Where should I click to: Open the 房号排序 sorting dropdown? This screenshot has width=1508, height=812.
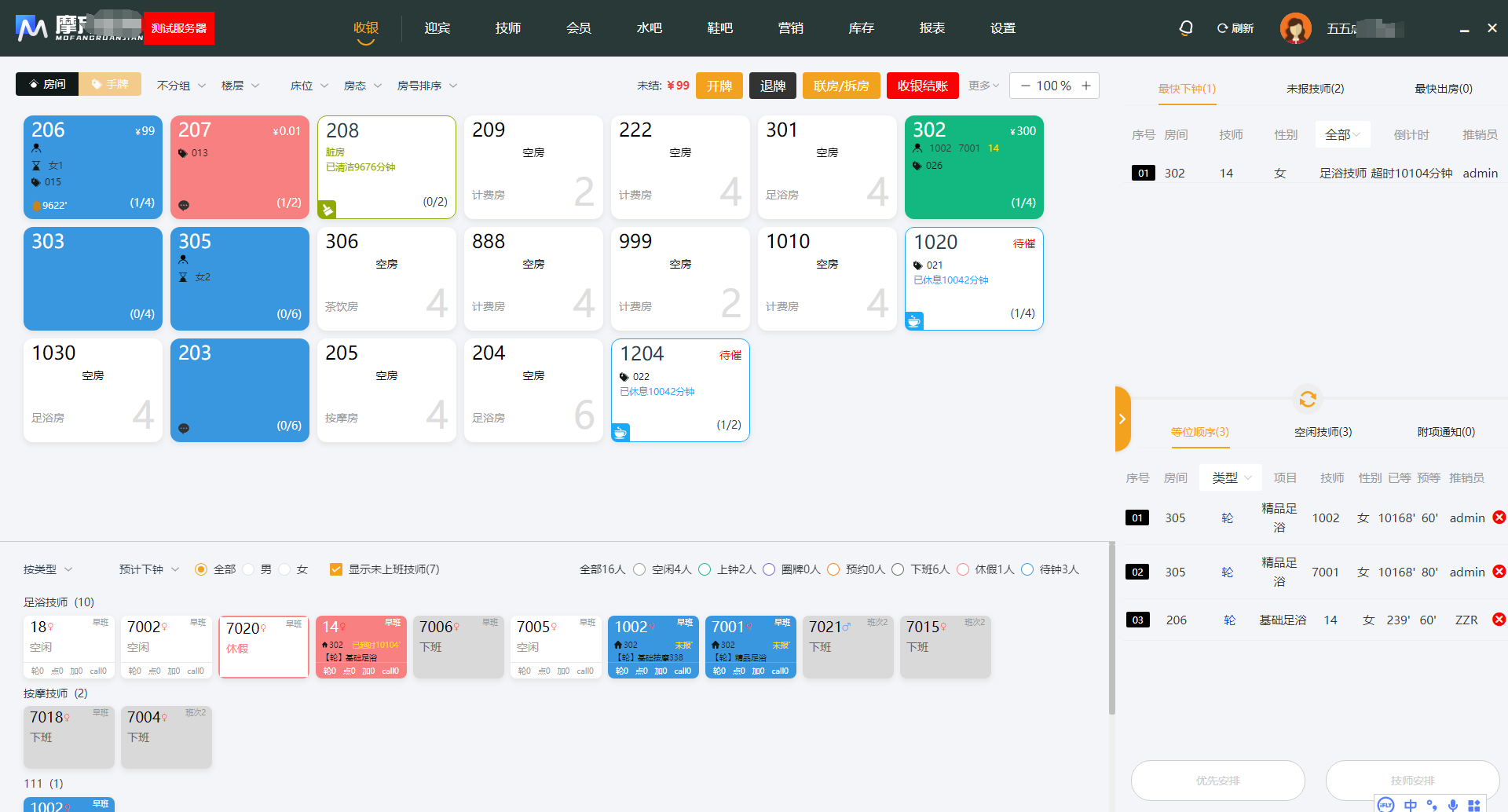tap(427, 86)
